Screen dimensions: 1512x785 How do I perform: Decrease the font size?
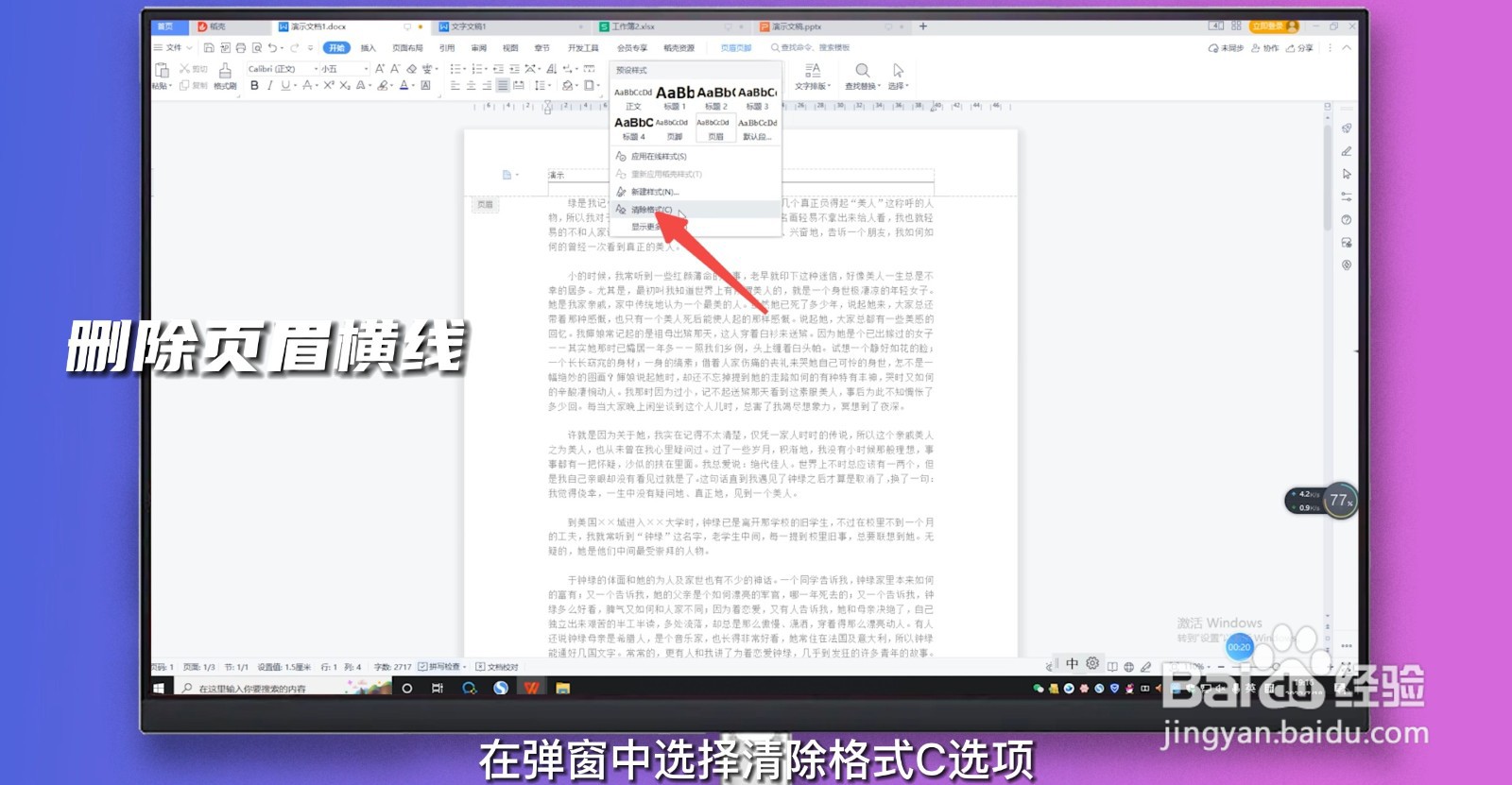coord(395,69)
